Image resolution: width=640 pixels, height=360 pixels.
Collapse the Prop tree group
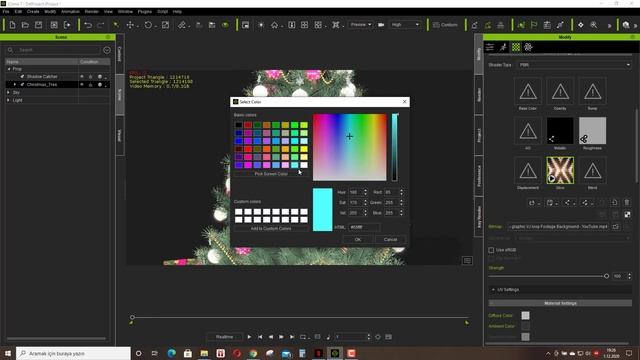coord(9,69)
